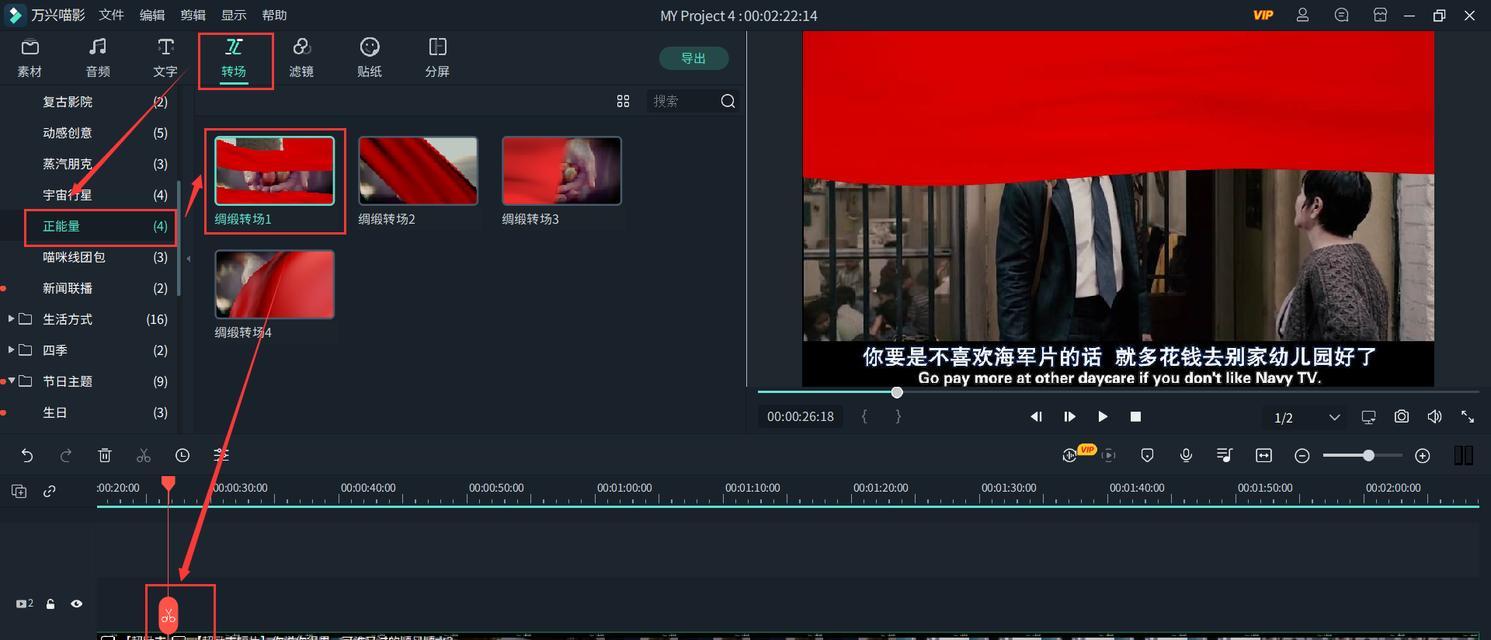Take a snapshot with camera icon
Viewport: 1491px width, 640px height.
[1402, 417]
